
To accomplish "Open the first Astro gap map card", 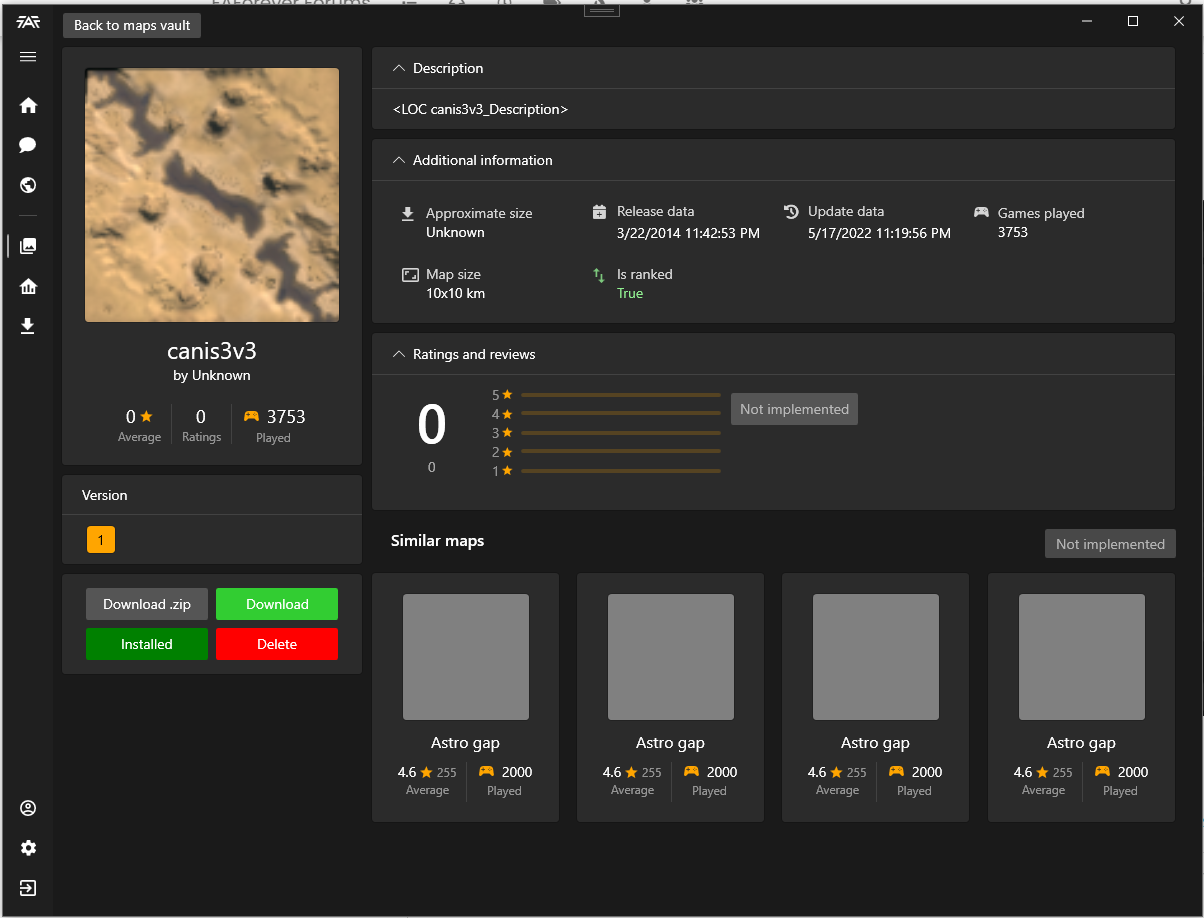I will point(465,697).
